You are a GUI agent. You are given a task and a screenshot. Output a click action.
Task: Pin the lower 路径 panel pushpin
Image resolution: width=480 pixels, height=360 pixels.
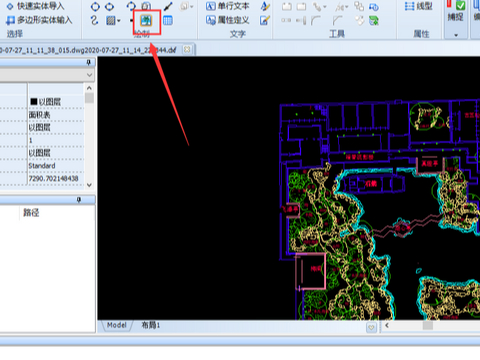79,200
